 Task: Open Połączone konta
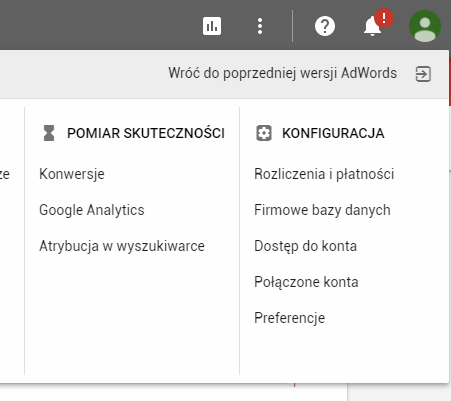pos(306,282)
